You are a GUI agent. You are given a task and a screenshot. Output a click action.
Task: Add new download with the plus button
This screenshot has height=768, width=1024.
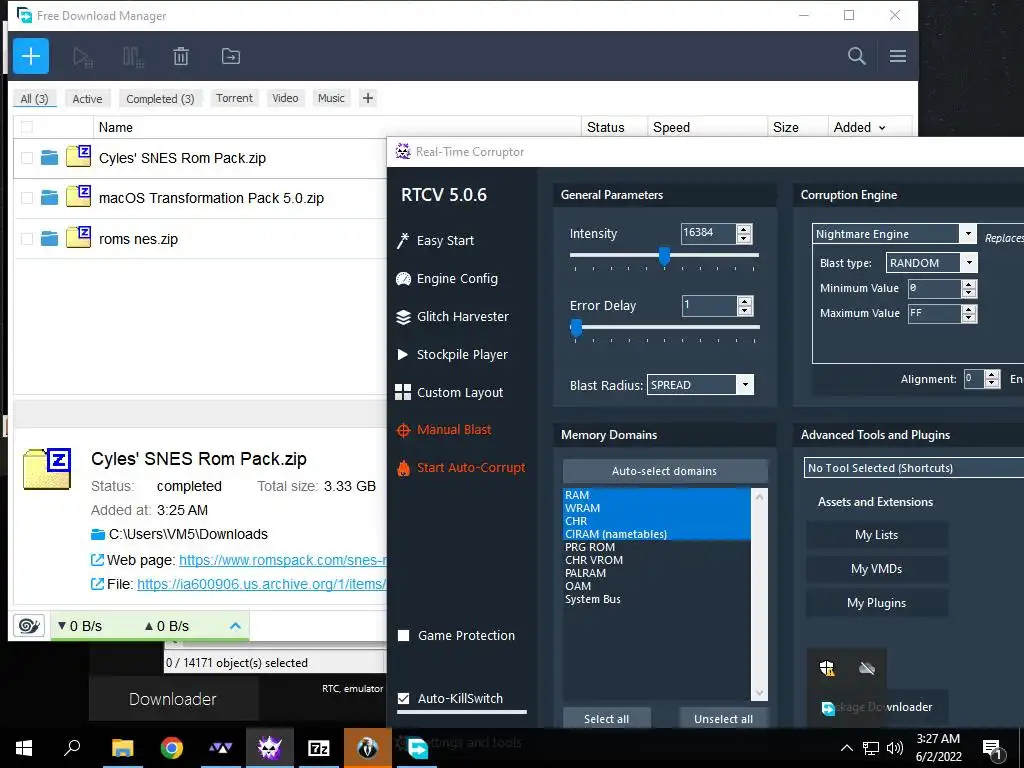click(31, 56)
